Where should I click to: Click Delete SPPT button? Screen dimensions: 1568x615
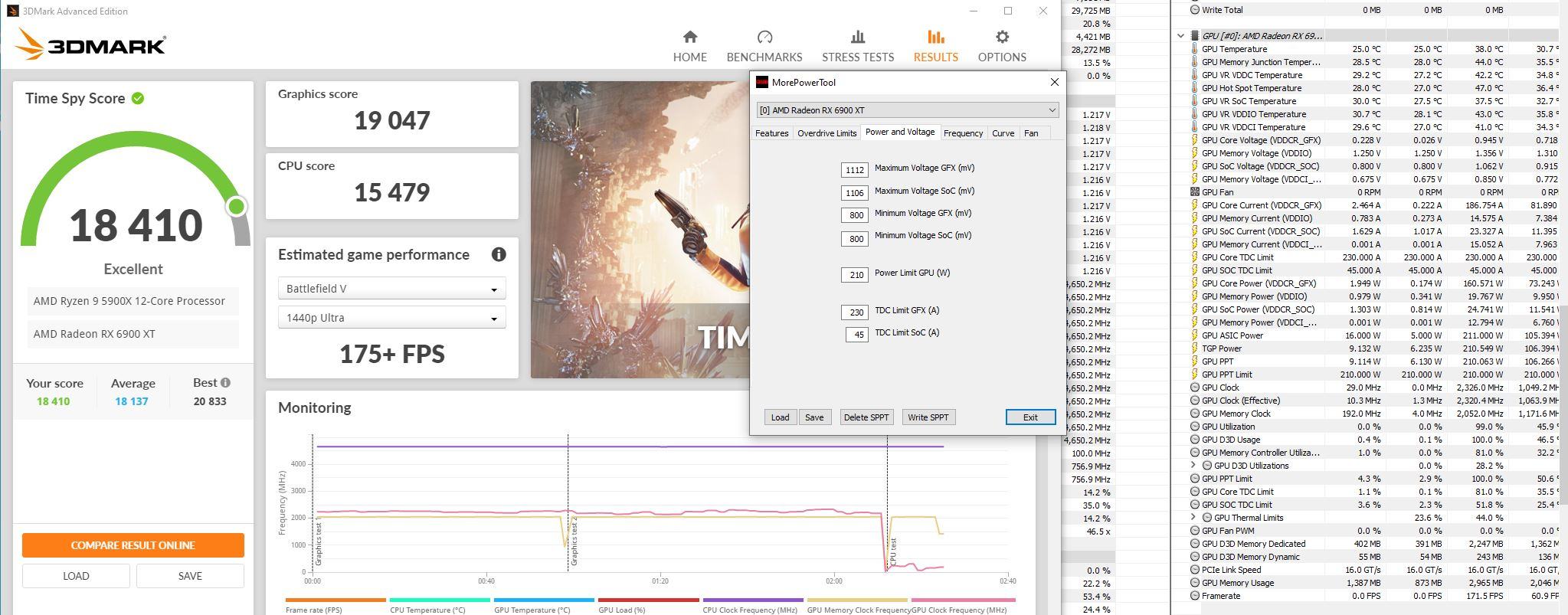pos(866,417)
